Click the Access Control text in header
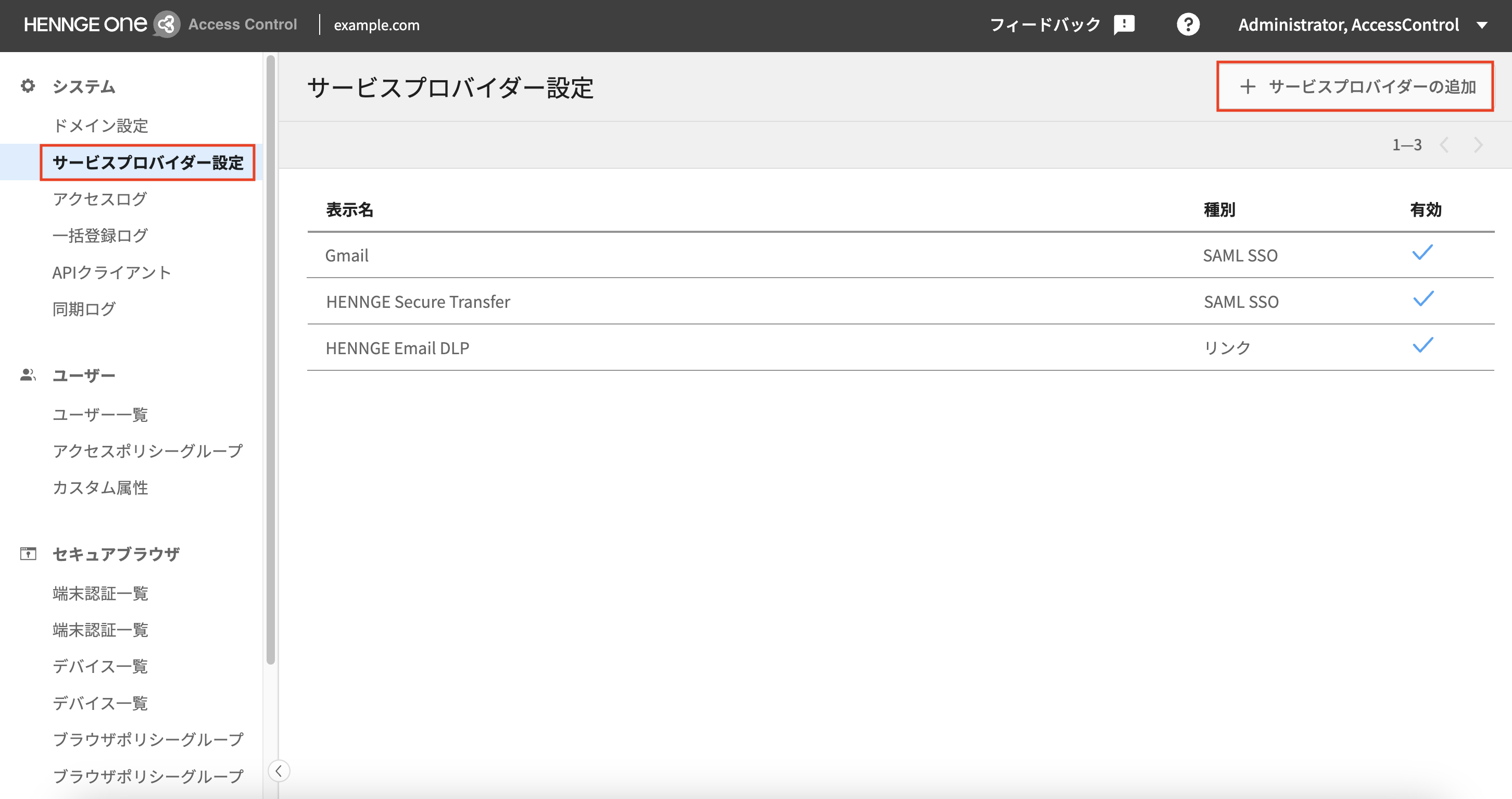Image resolution: width=1512 pixels, height=799 pixels. (243, 24)
